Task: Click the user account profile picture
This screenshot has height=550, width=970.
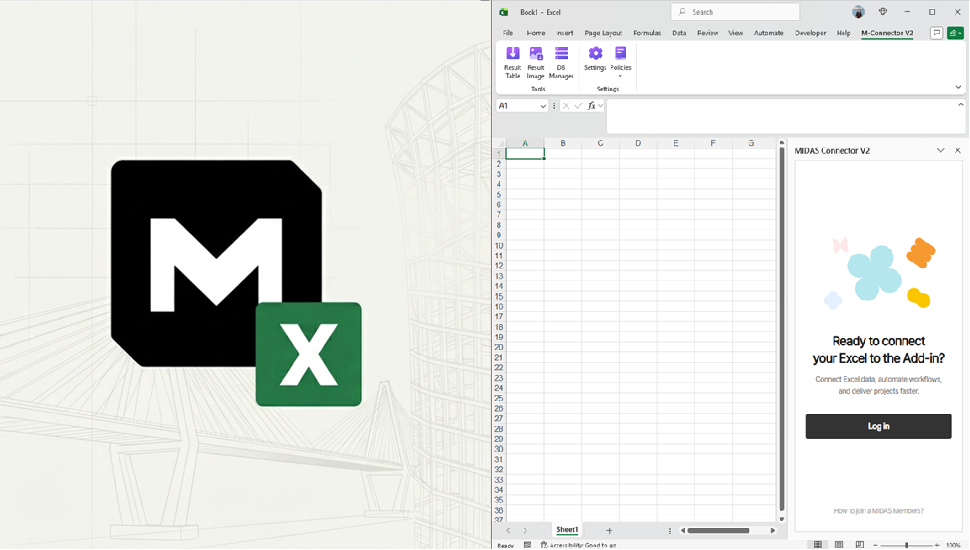Action: click(858, 12)
